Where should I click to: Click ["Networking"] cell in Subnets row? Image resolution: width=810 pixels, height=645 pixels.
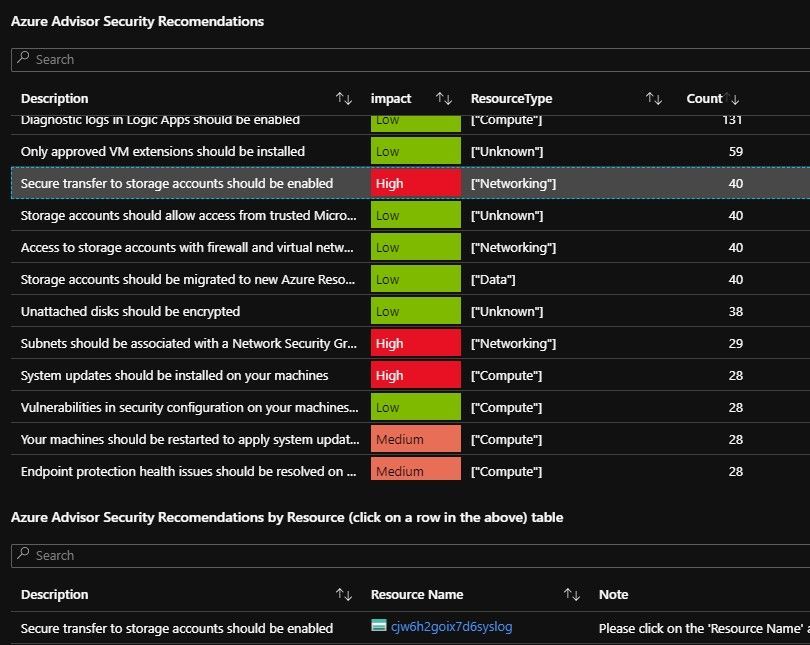pos(513,343)
